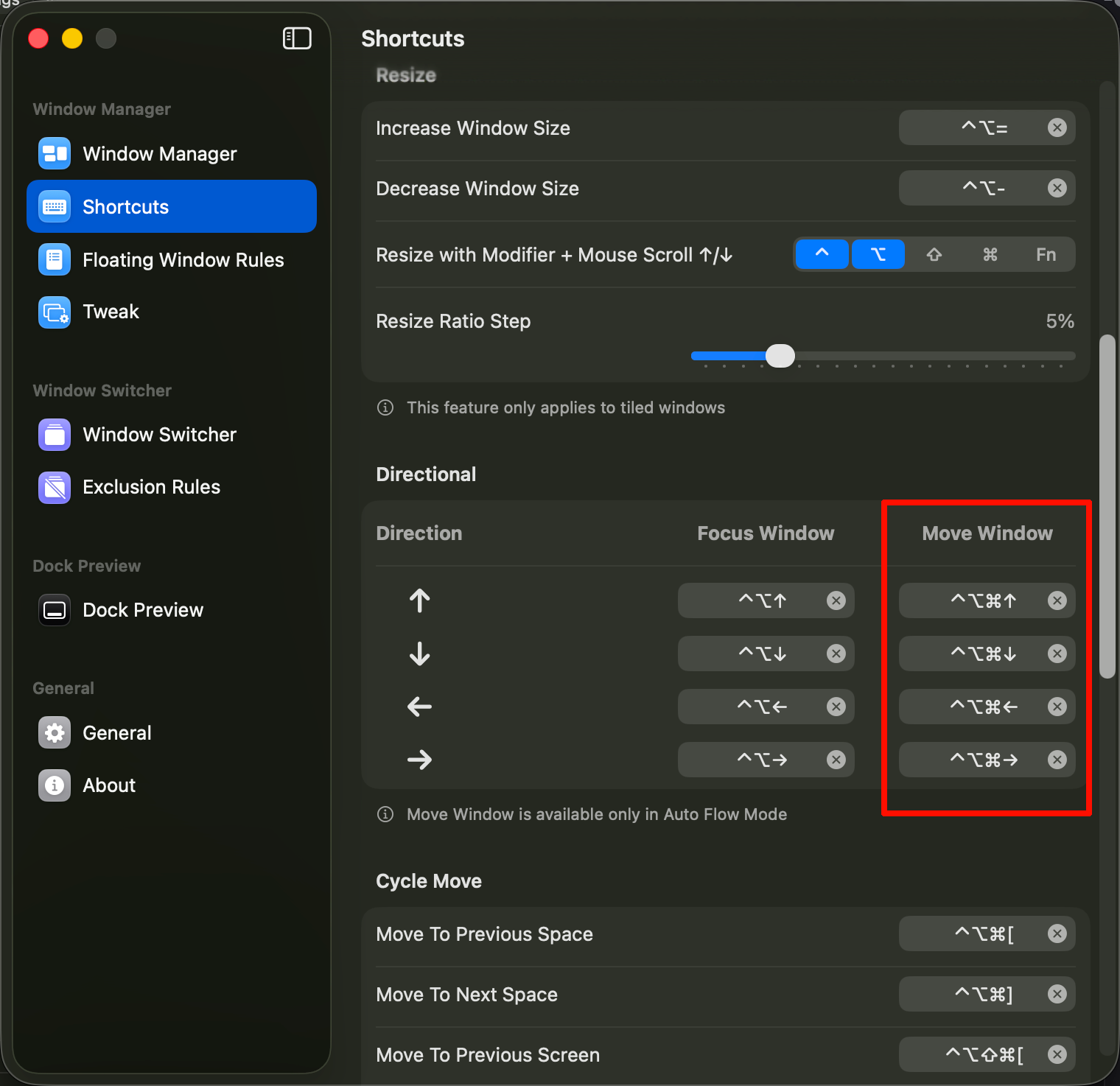Go to Tweak settings
This screenshot has width=1120, height=1086.
point(172,312)
